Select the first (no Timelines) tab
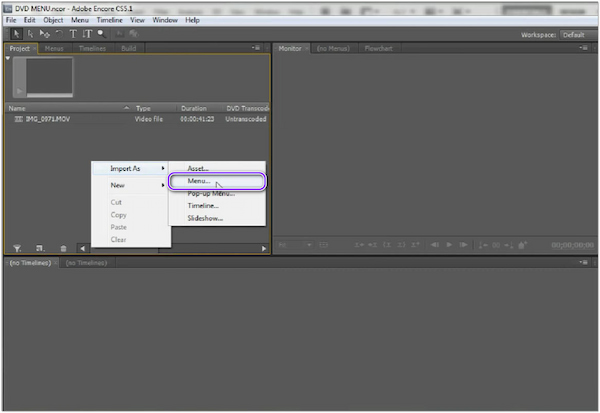Image resolution: width=600 pixels, height=413 pixels. (x=30, y=263)
